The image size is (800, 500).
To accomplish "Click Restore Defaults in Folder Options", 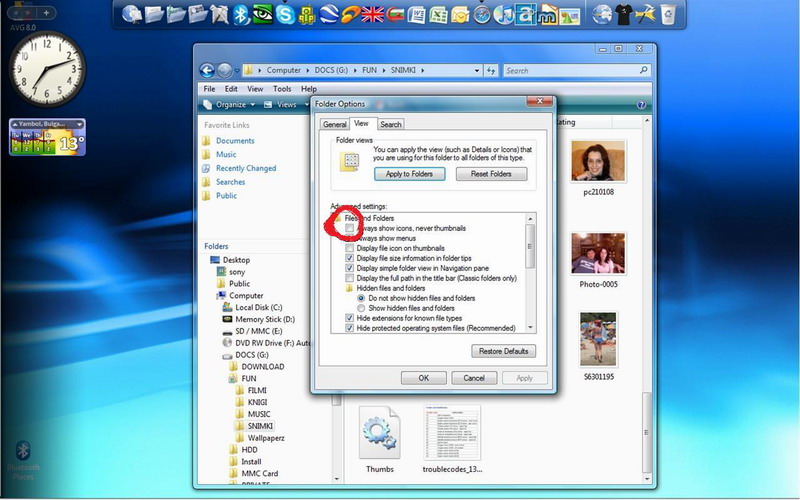I will [x=504, y=351].
